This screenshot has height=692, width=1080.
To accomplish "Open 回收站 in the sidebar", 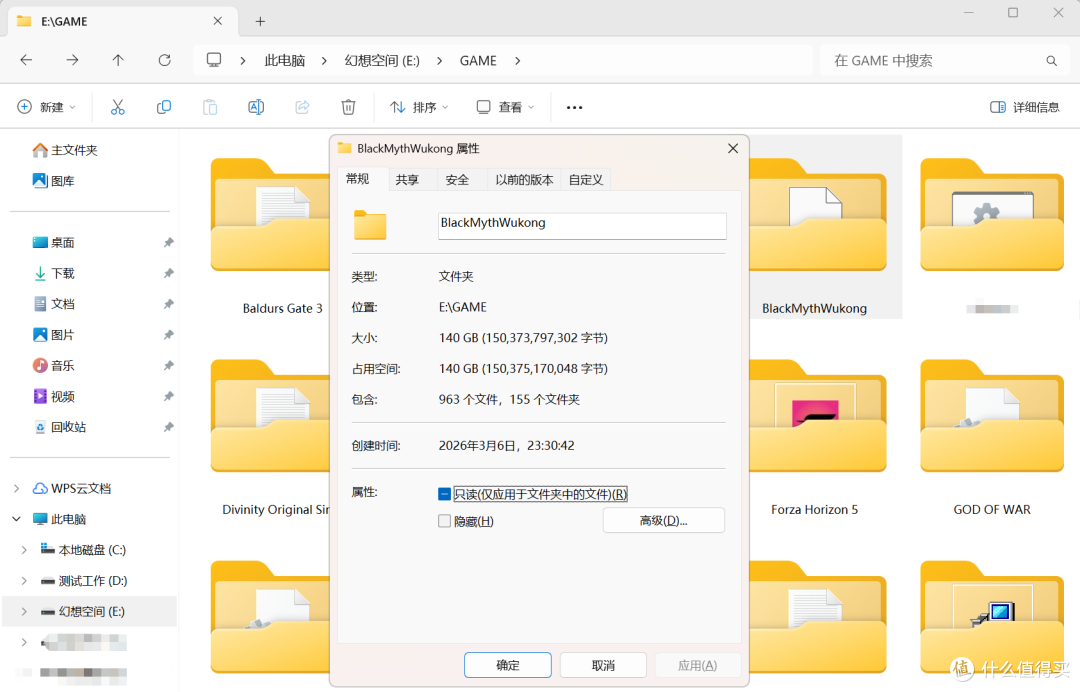I will pyautogui.click(x=60, y=427).
